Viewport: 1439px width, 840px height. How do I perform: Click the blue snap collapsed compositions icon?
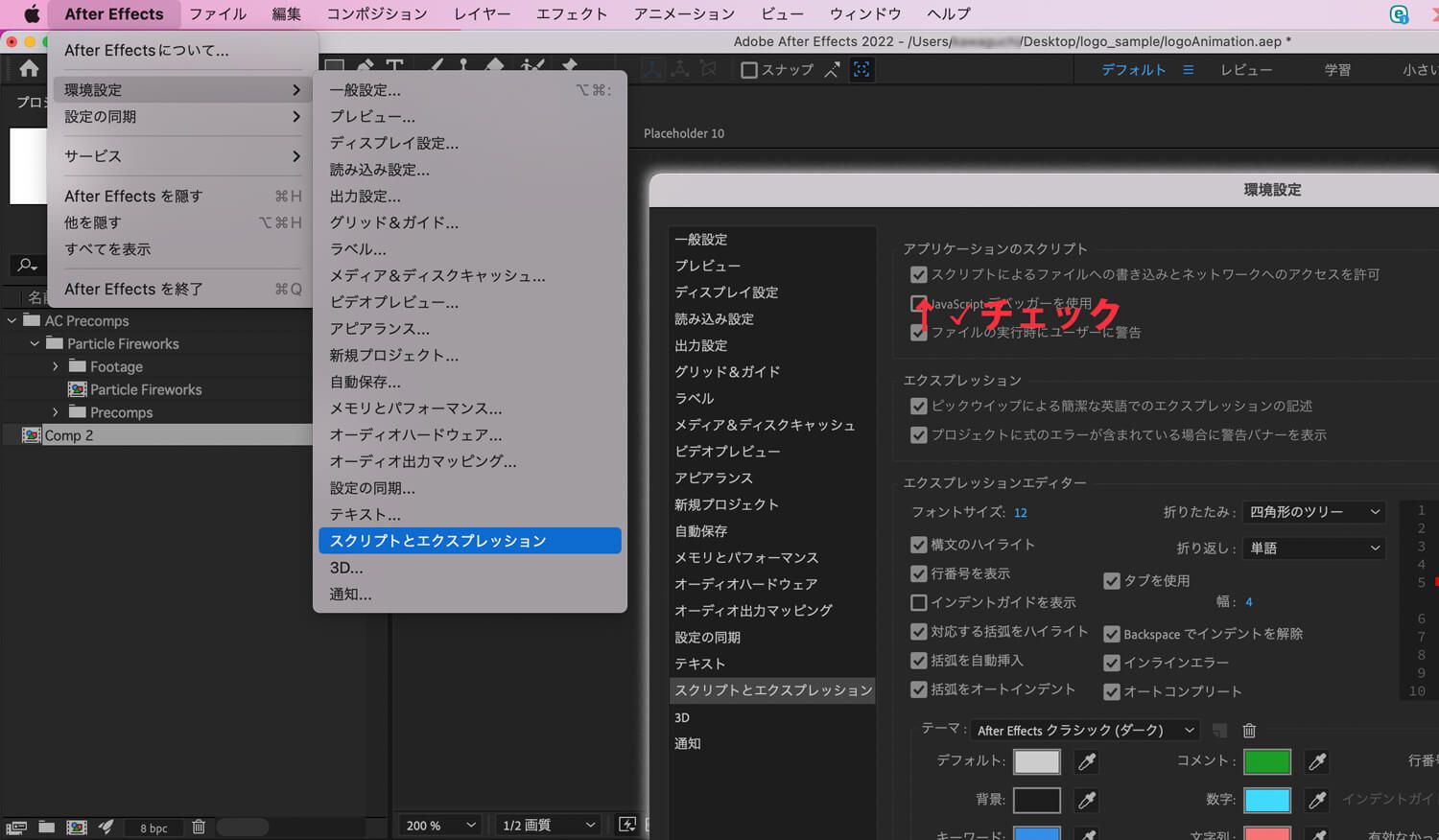coord(861,69)
